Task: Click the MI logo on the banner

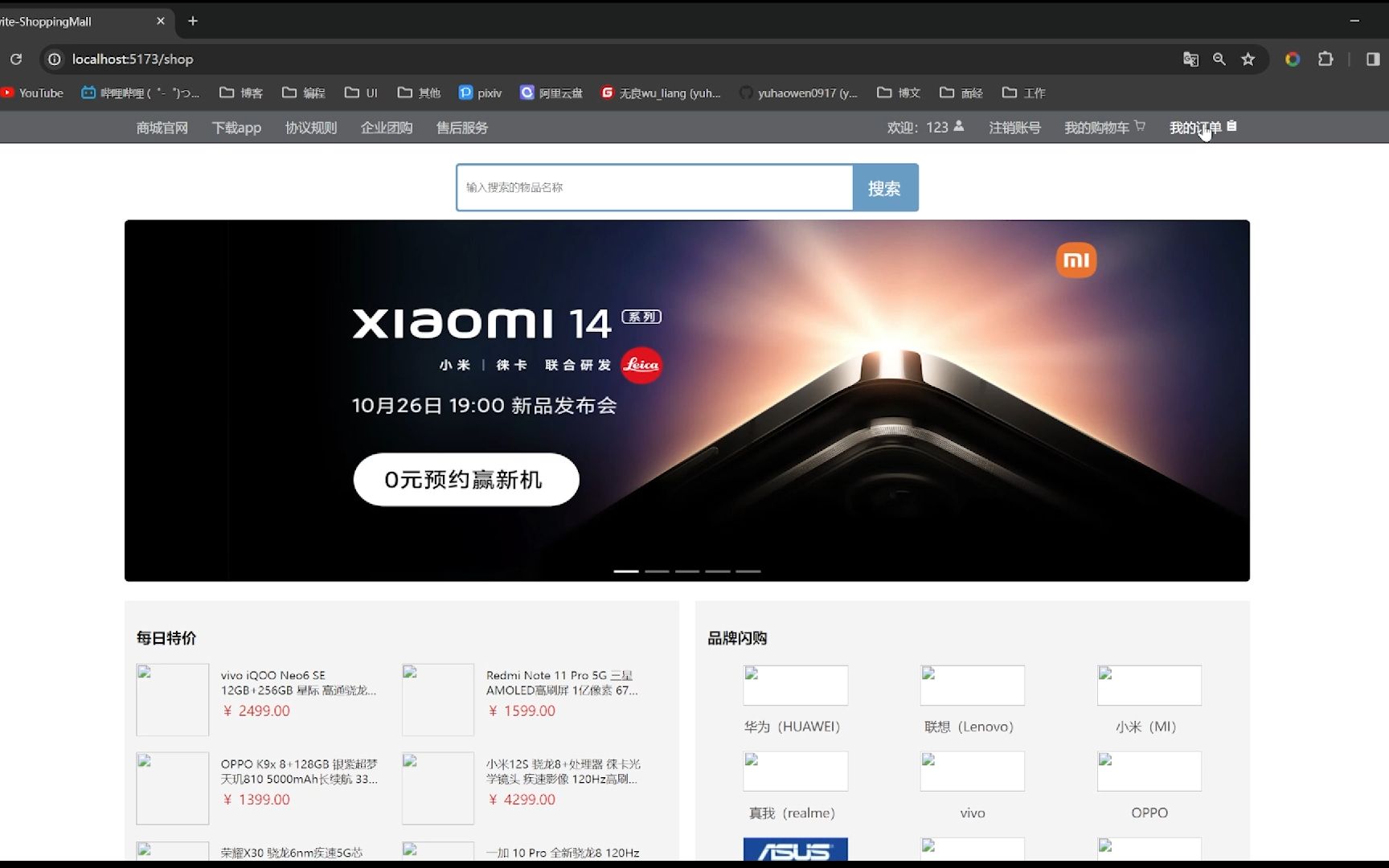Action: click(x=1076, y=260)
